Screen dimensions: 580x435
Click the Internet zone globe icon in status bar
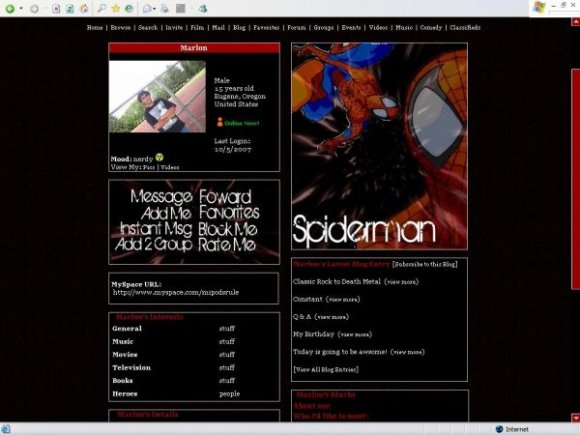499,429
